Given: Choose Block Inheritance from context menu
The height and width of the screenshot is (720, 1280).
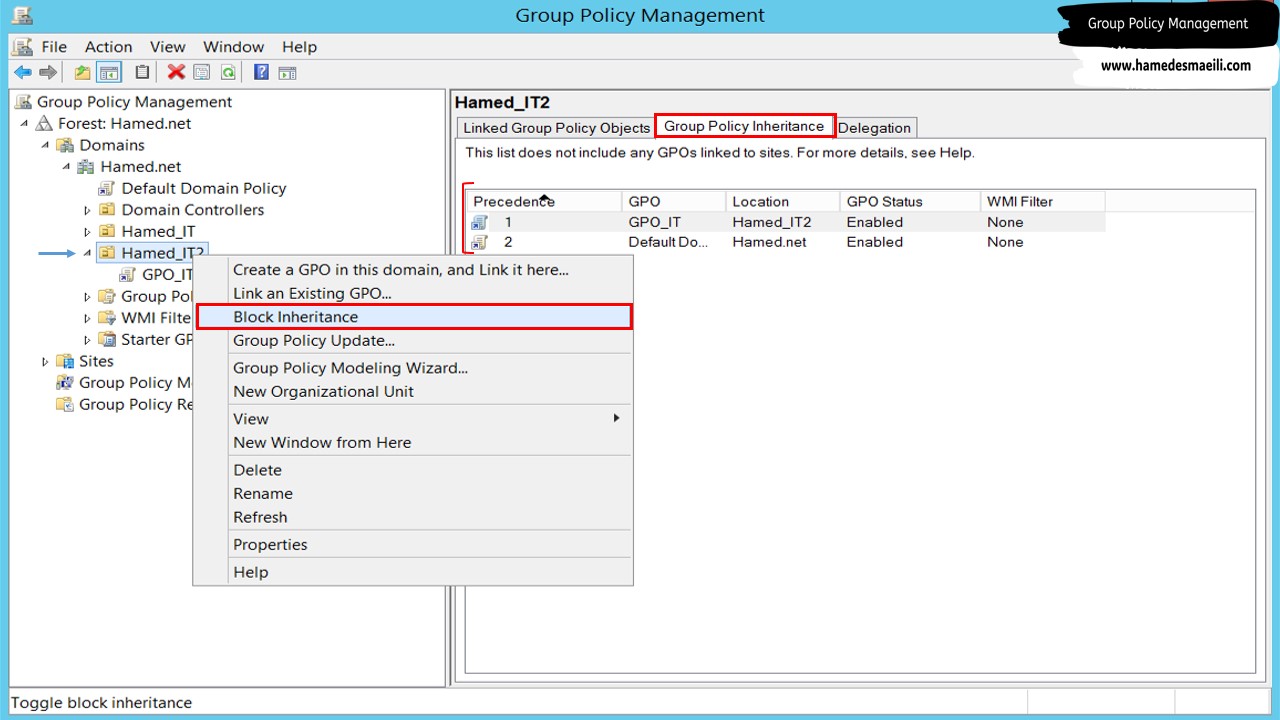Looking at the screenshot, I should coord(413,317).
